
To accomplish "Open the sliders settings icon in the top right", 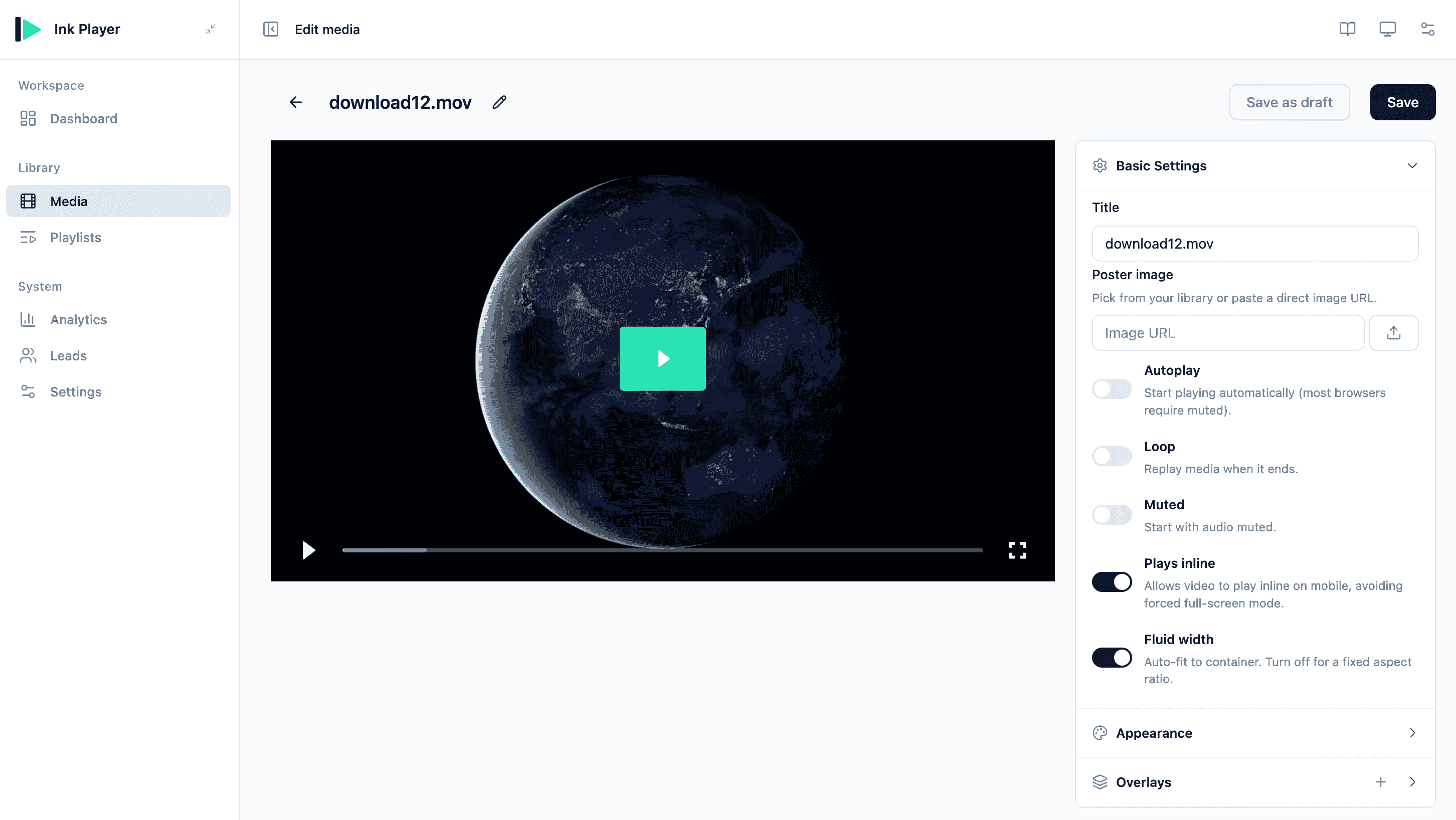I will (x=1428, y=30).
